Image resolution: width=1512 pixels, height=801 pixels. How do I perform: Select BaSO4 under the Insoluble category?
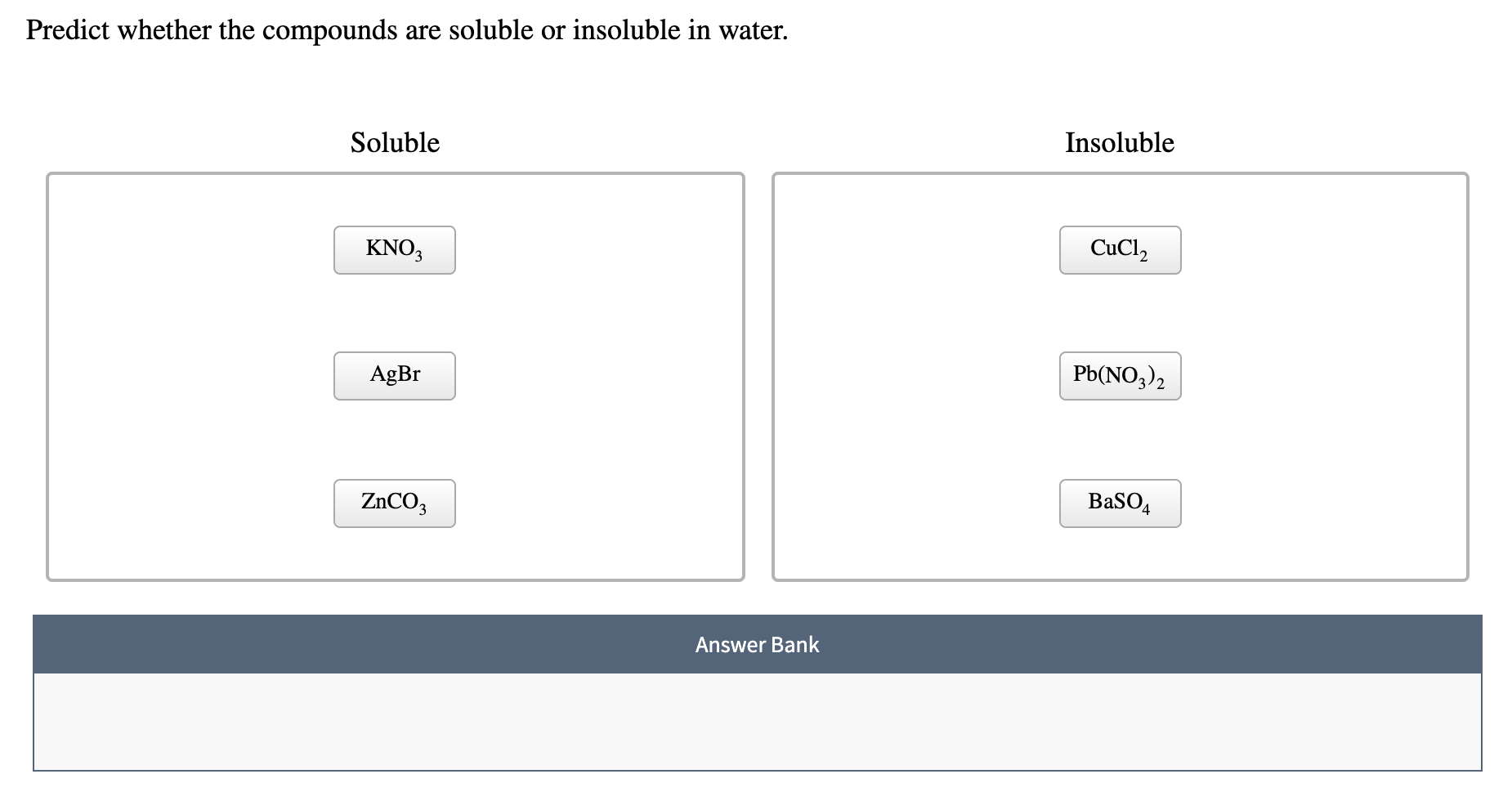(1120, 503)
